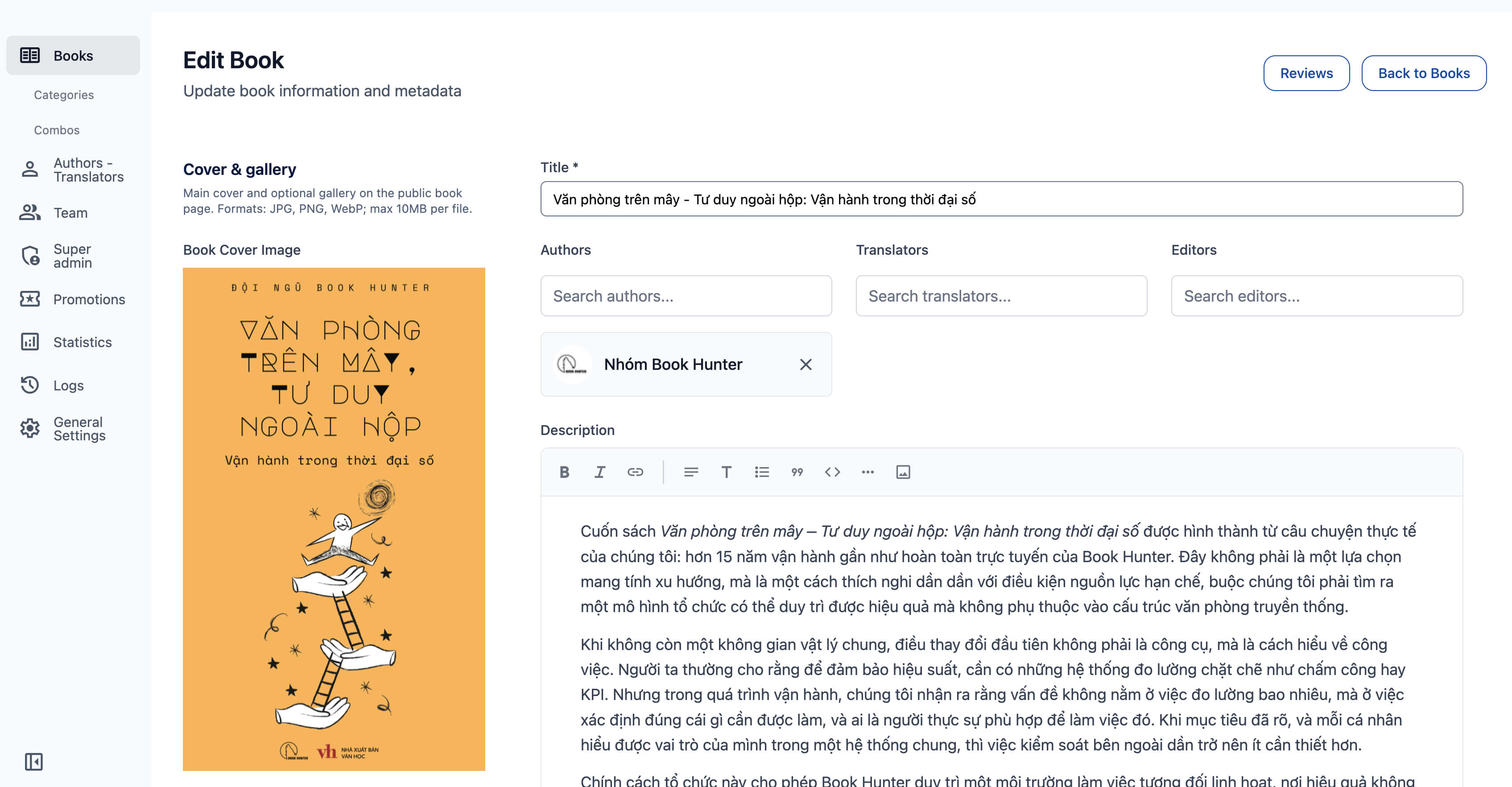Focus the Title input field

[x=1001, y=199]
